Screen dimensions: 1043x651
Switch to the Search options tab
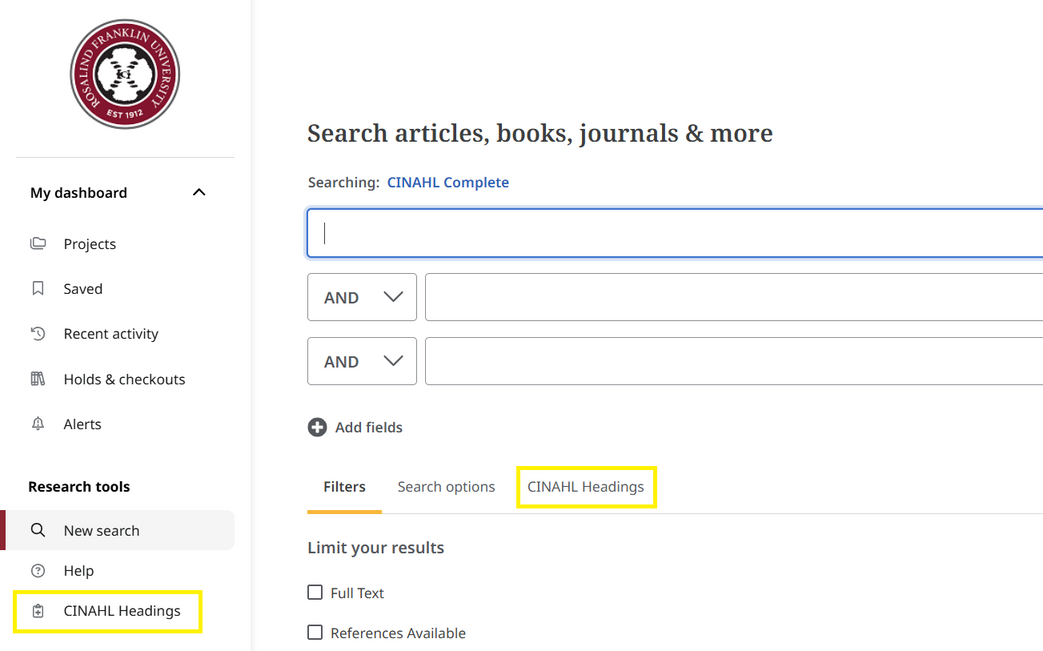[x=446, y=487]
